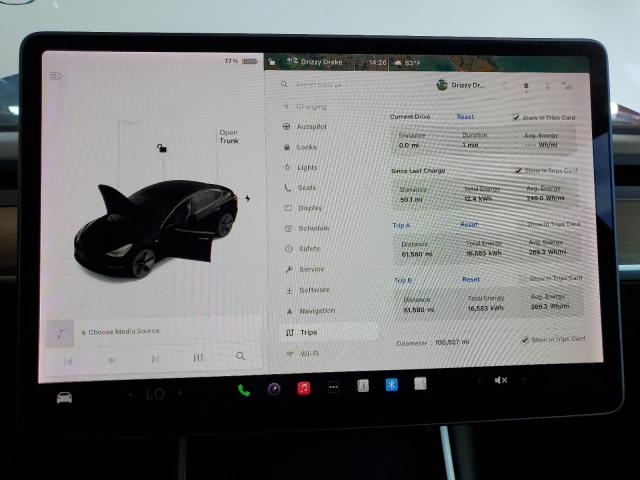
Task: Tap the car controls icon bottom left
Action: coord(64,397)
